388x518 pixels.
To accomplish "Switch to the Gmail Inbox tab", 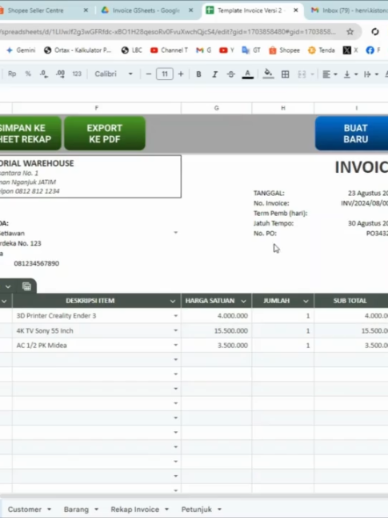I will [349, 10].
